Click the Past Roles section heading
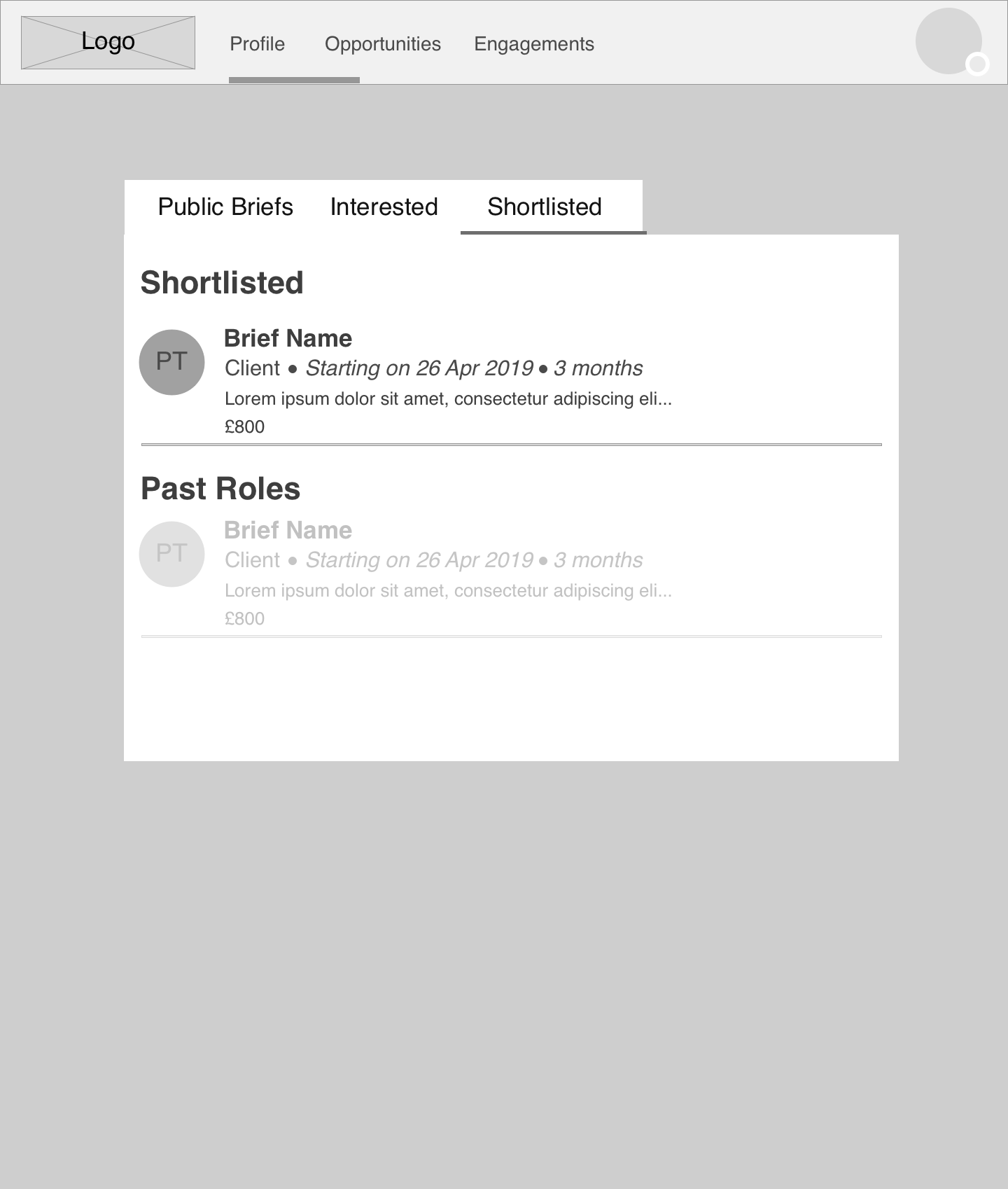The image size is (1008, 1189). tap(220, 488)
